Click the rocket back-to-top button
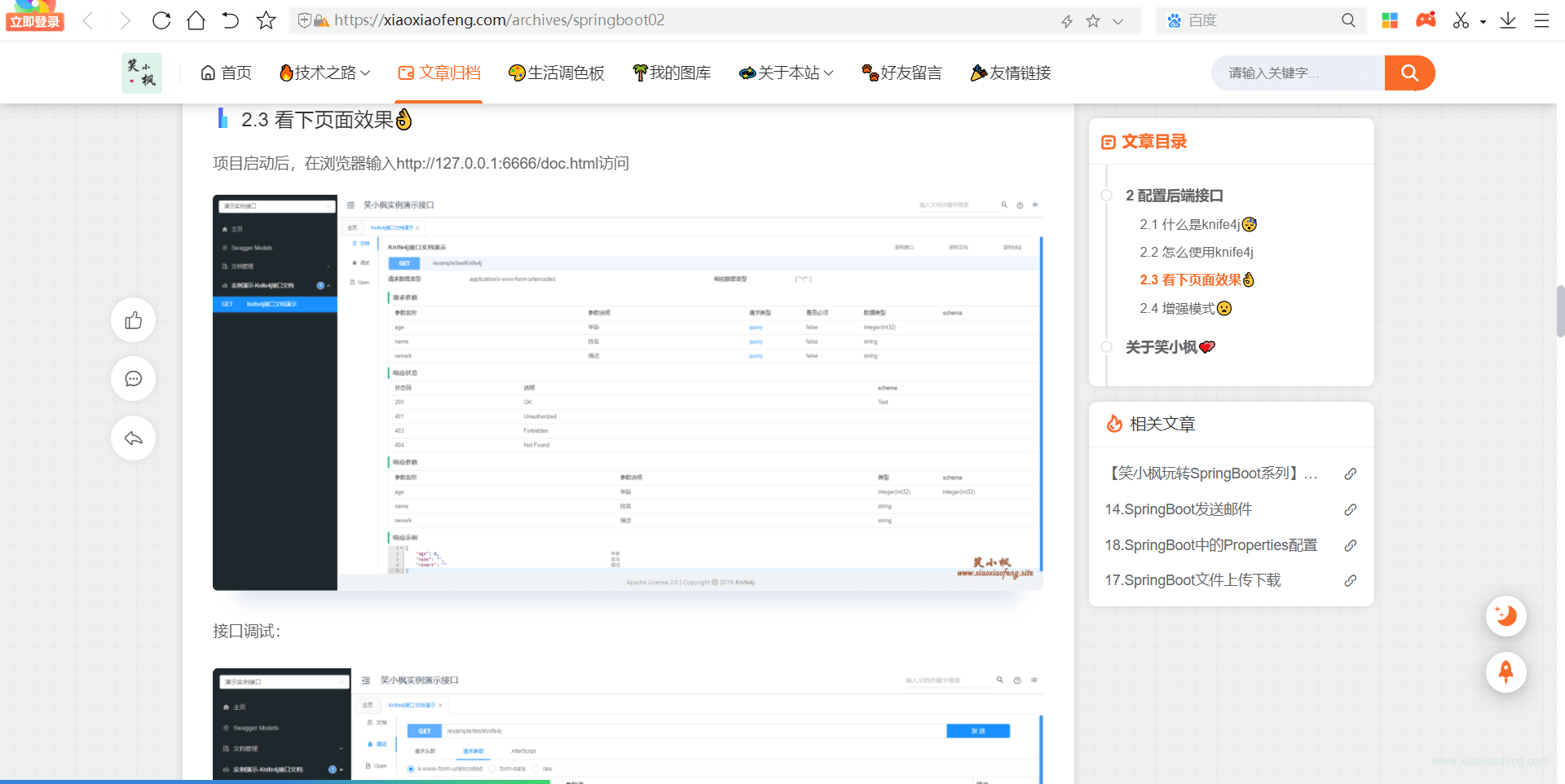The width and height of the screenshot is (1565, 784). click(1505, 672)
